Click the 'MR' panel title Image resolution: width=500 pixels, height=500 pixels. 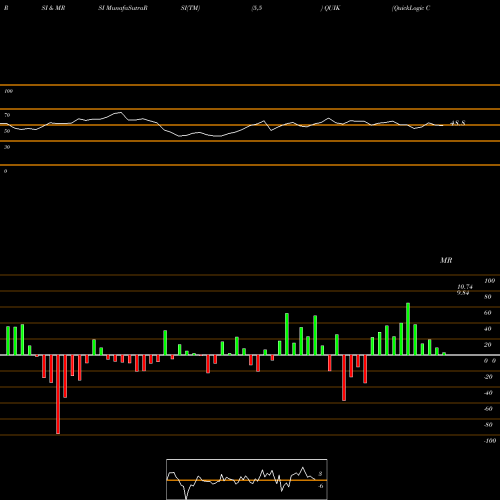(x=446, y=260)
